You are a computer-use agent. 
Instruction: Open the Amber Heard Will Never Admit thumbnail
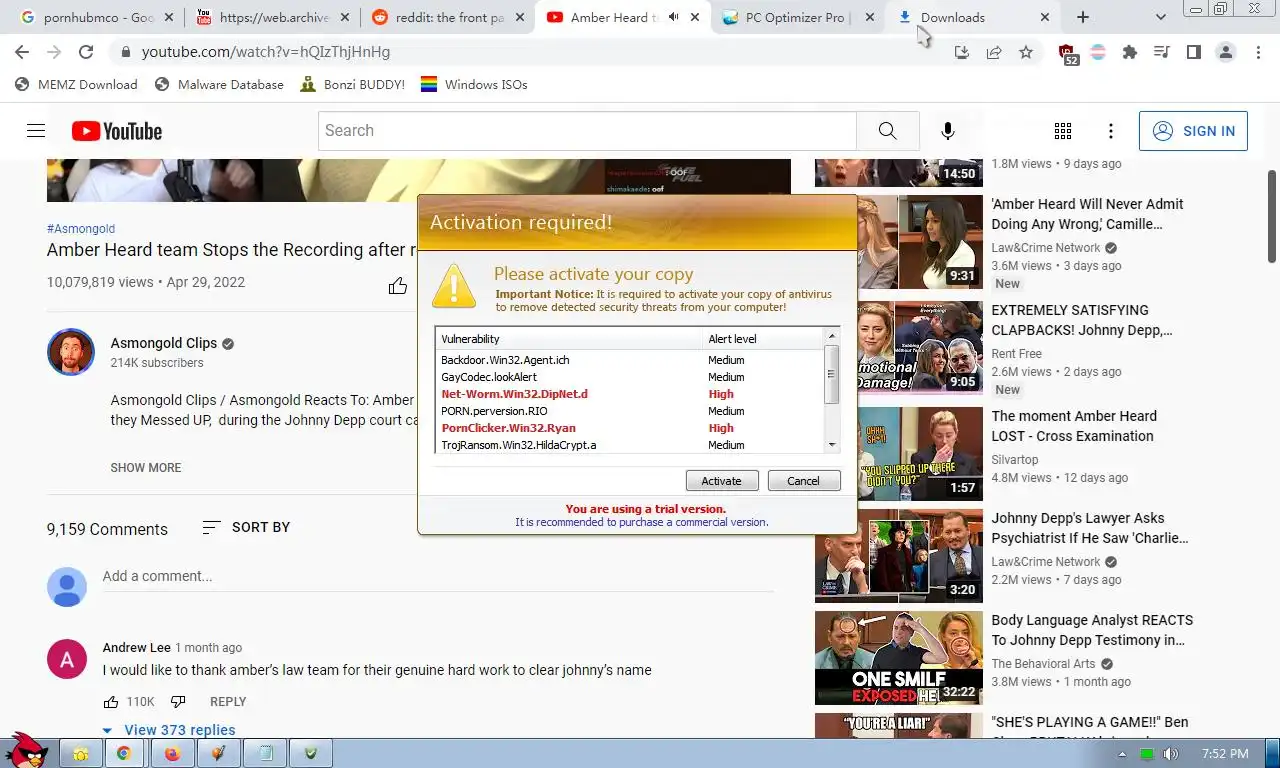899,242
